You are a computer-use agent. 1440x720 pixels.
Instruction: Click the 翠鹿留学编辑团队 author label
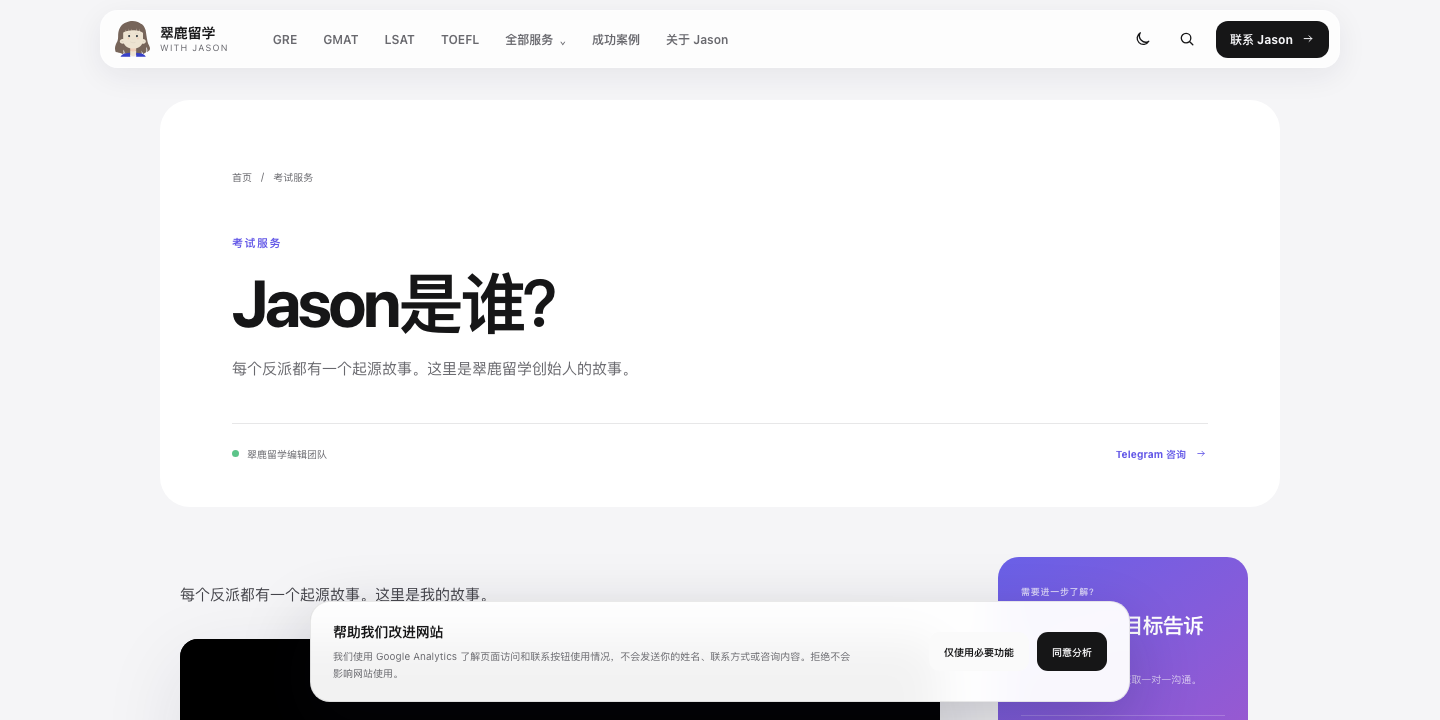click(287, 454)
